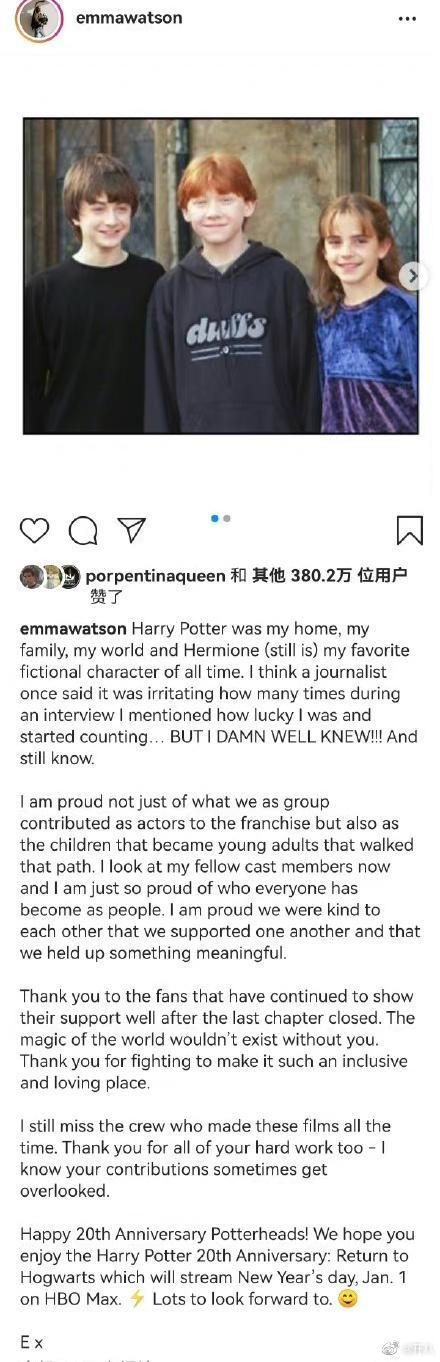Tap the heart like icon
This screenshot has width=440, height=1362.
pos(34,530)
